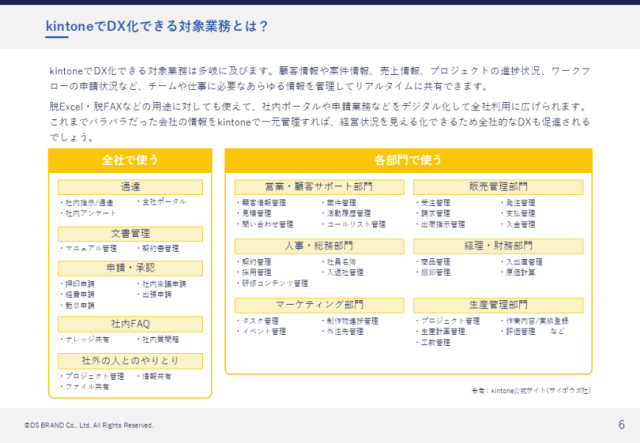Click the '支払管理' item
The image size is (640, 443).
[520, 213]
